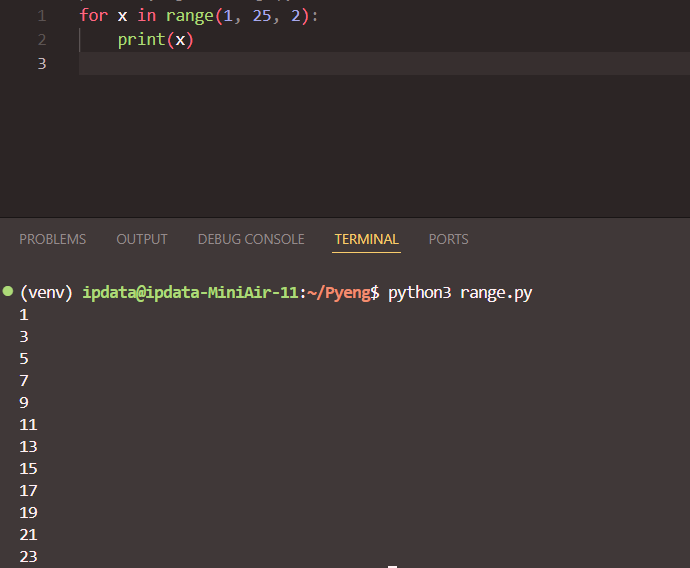Click output value 19 in terminal
Screen dimensions: 690x568
pos(28,513)
